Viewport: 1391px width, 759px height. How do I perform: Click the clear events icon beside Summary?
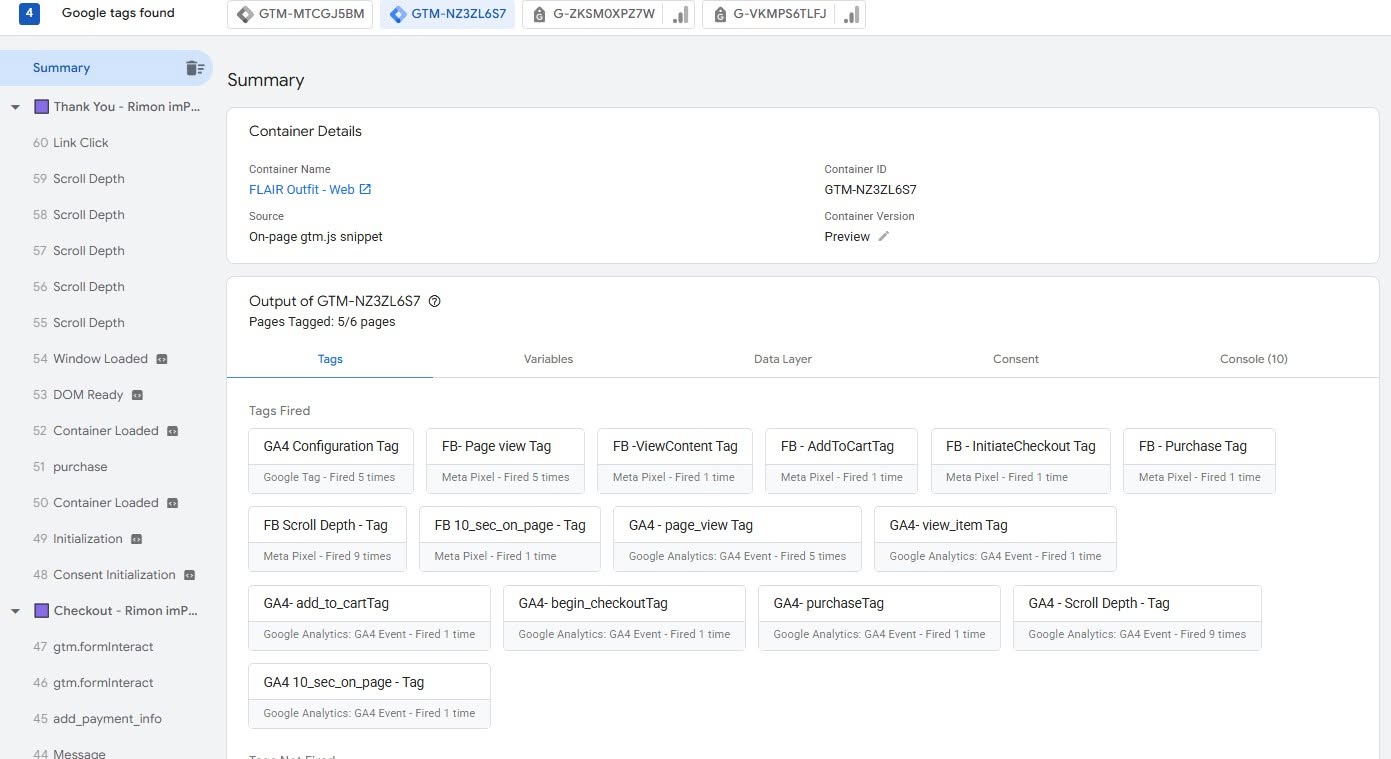pos(194,68)
